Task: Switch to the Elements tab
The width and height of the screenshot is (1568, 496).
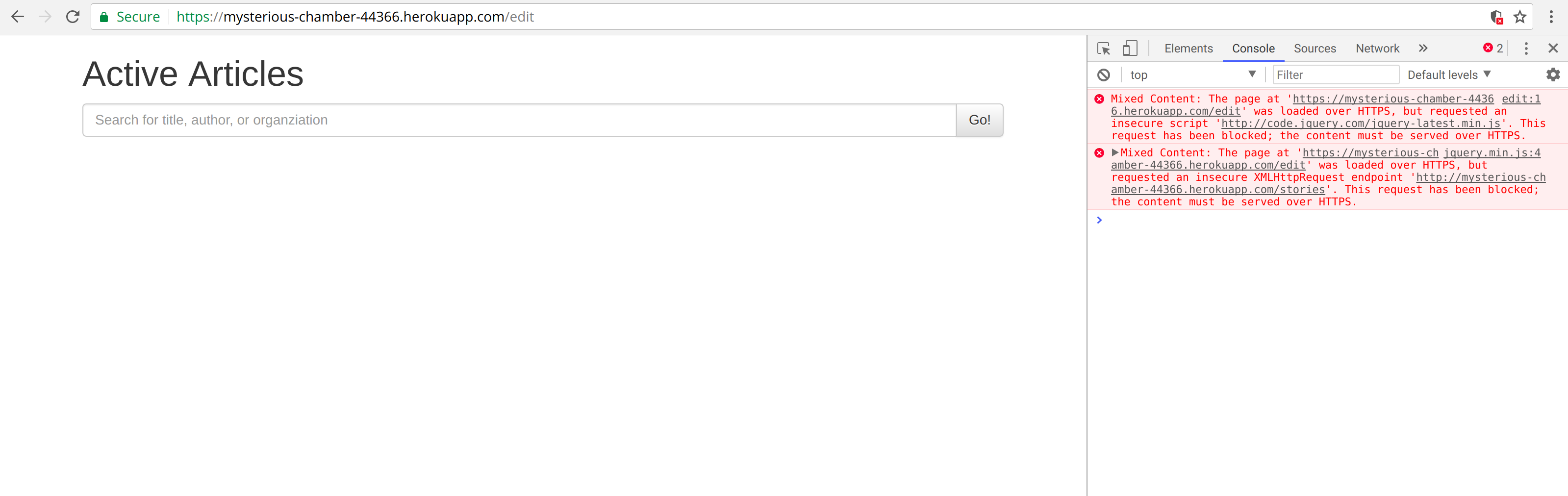Action: (1188, 48)
